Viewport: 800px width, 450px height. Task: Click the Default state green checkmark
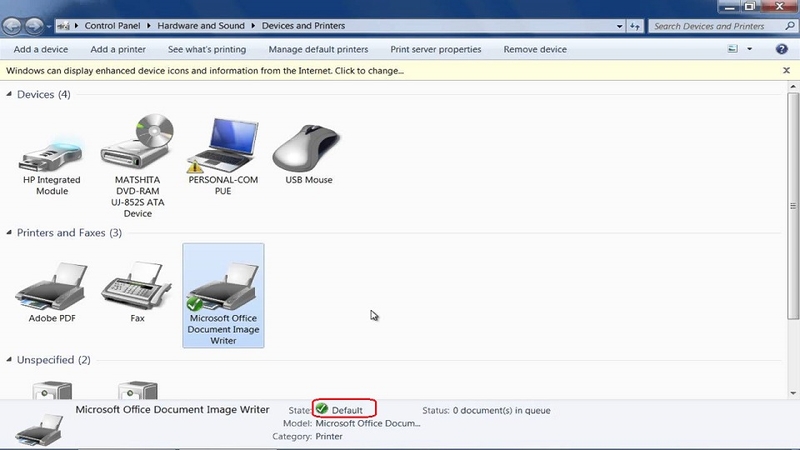[x=321, y=409]
